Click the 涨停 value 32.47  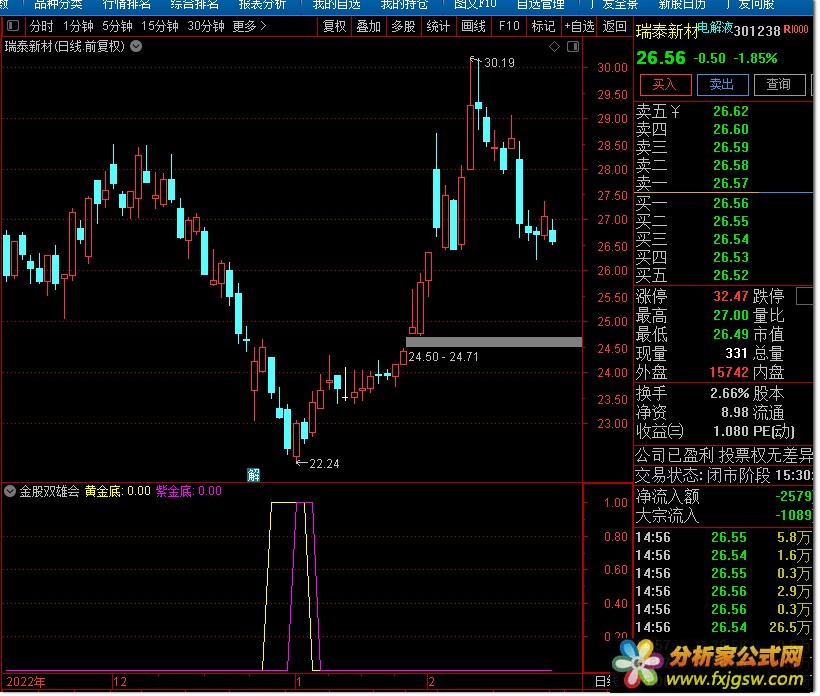point(733,298)
